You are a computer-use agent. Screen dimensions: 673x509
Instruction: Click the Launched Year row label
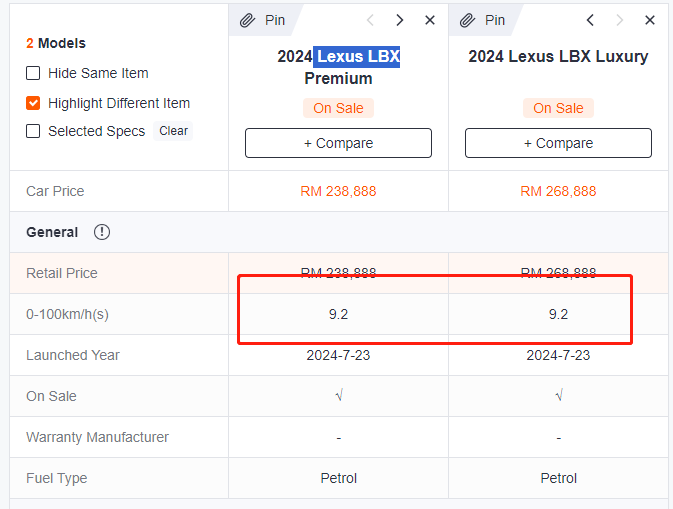click(73, 355)
